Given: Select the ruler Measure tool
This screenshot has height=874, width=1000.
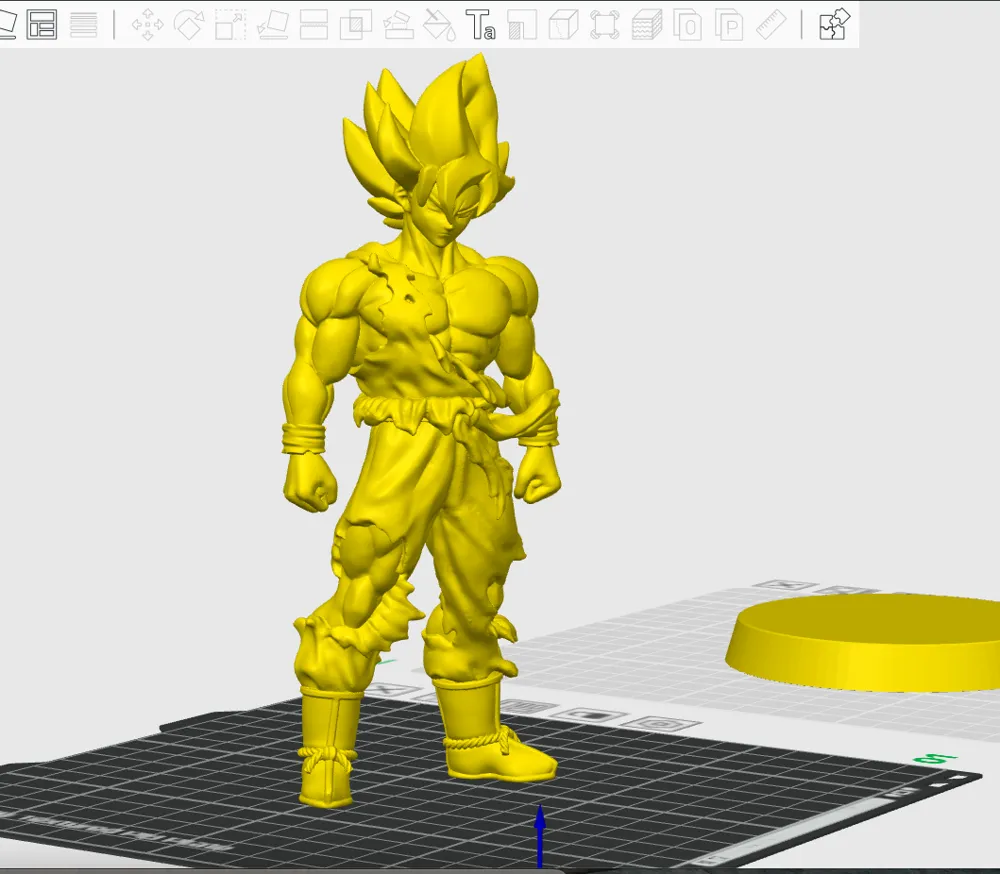Looking at the screenshot, I should coord(771,25).
